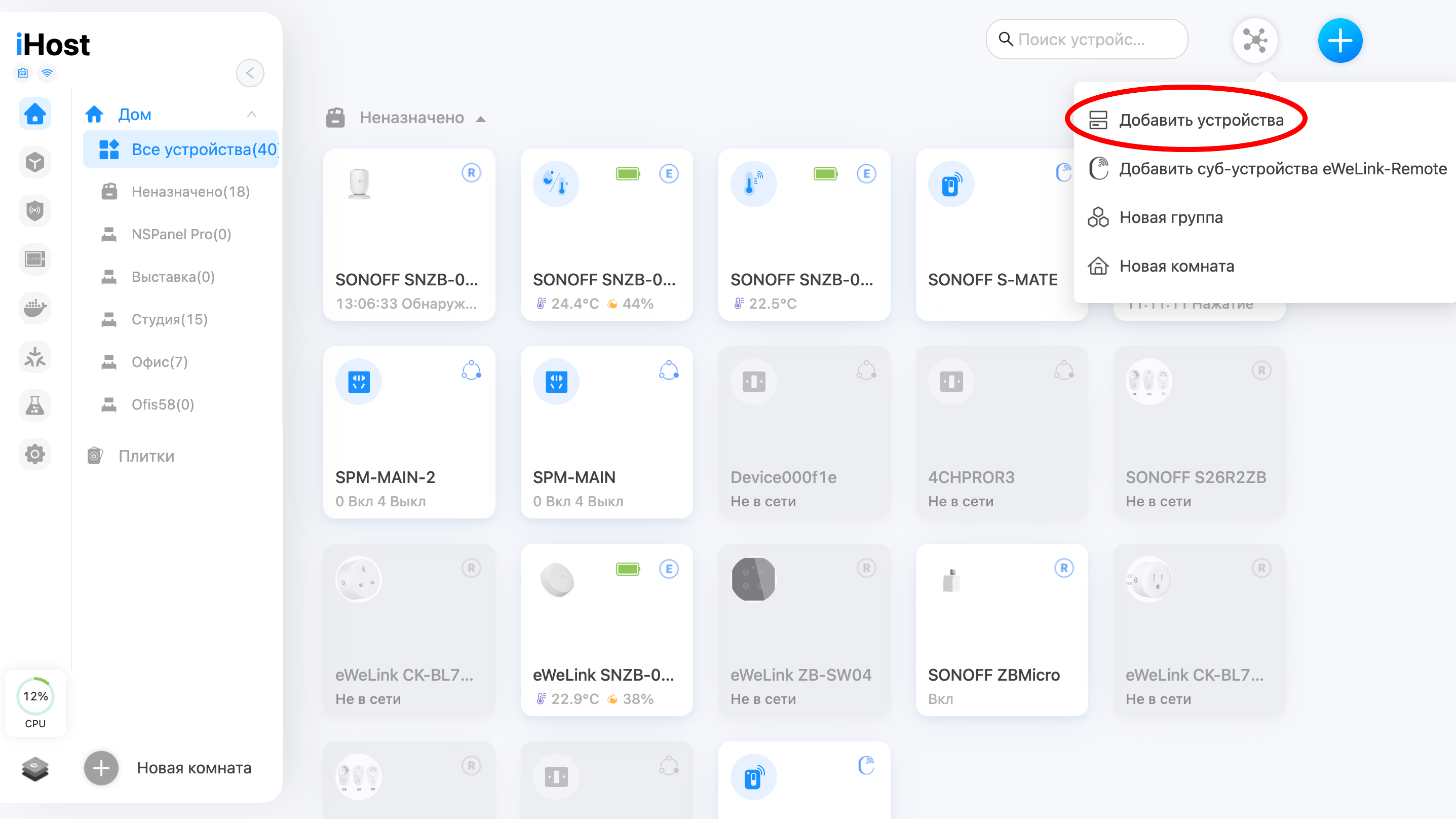
Task: Open the SONOFF SNZB-0 motion sensor card
Action: coord(409,235)
